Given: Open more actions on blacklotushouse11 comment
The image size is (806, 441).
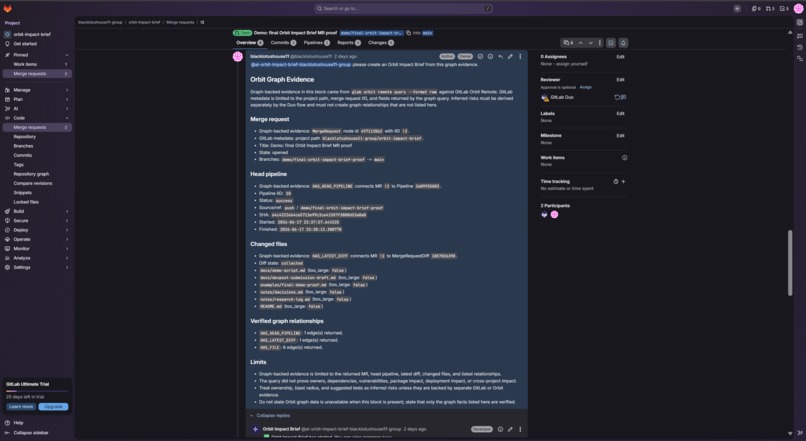Looking at the screenshot, I should (520, 57).
